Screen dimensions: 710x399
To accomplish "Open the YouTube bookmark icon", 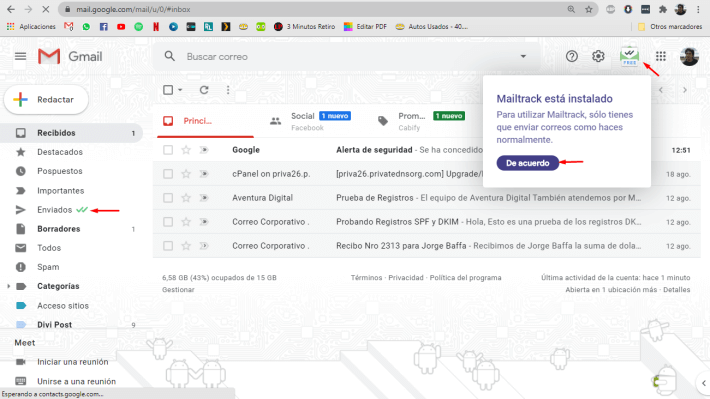I will pos(121,27).
